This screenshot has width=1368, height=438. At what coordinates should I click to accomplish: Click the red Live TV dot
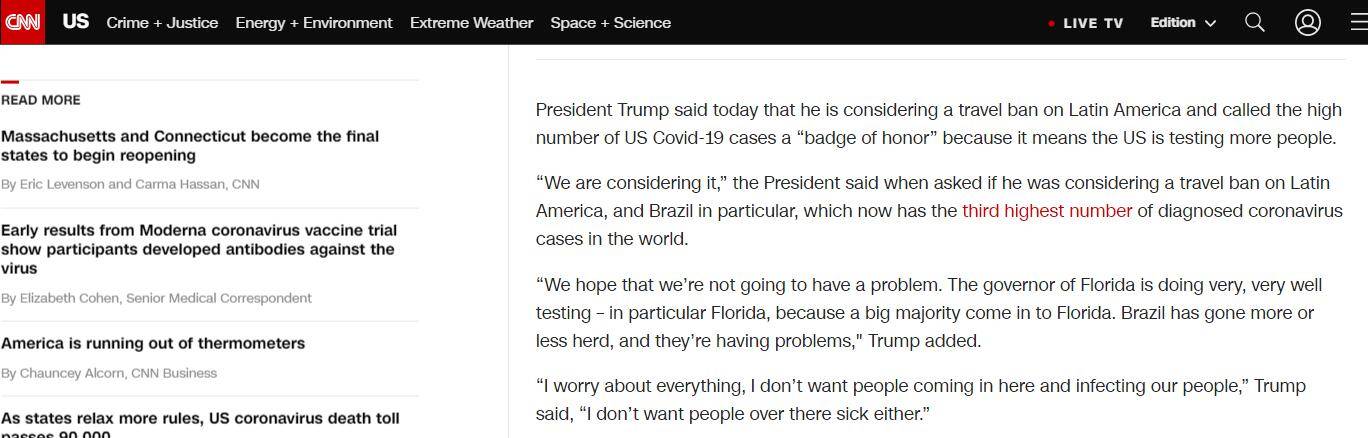[x=1051, y=23]
